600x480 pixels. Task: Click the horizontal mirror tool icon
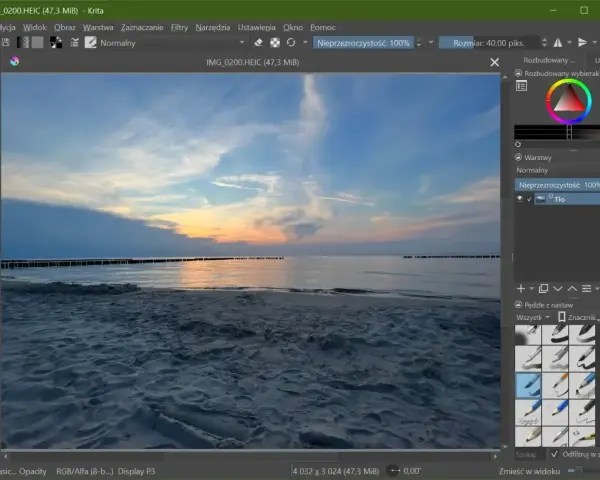pyautogui.click(x=558, y=42)
